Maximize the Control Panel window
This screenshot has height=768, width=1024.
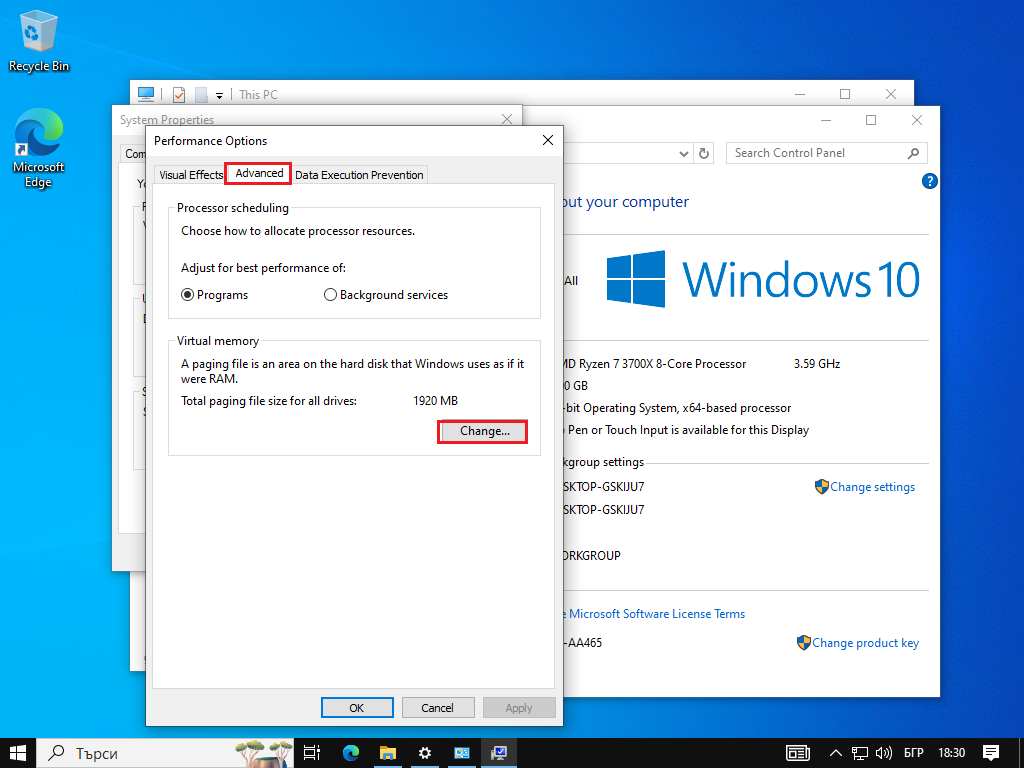(x=871, y=120)
